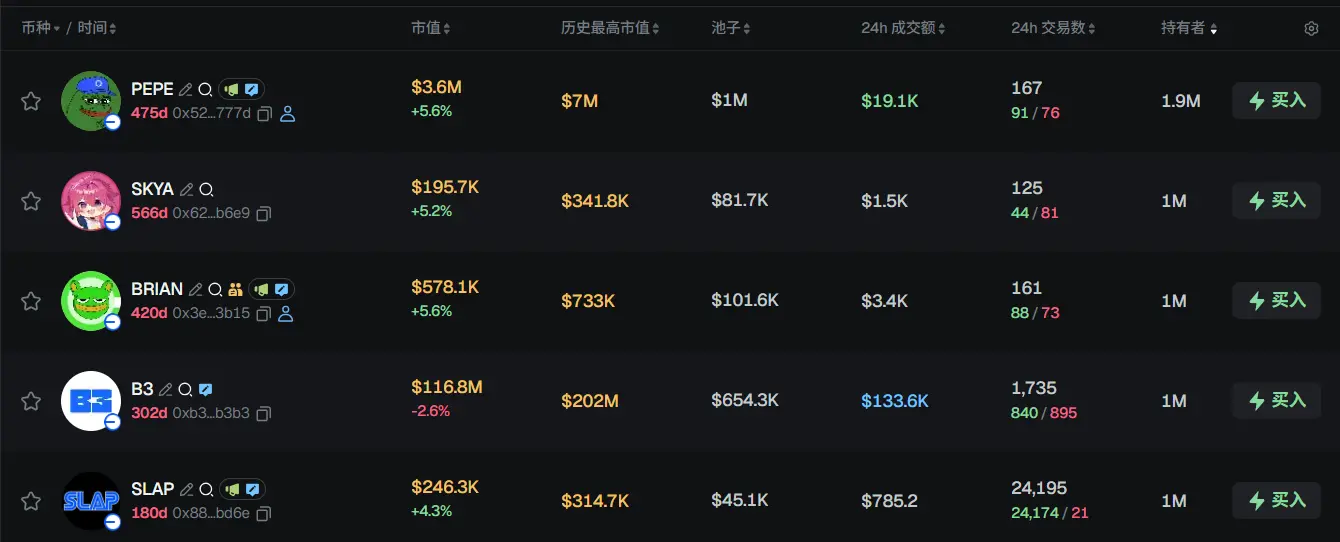Buy SLAP using the 买入 button
1340x542 pixels.
click(1277, 501)
